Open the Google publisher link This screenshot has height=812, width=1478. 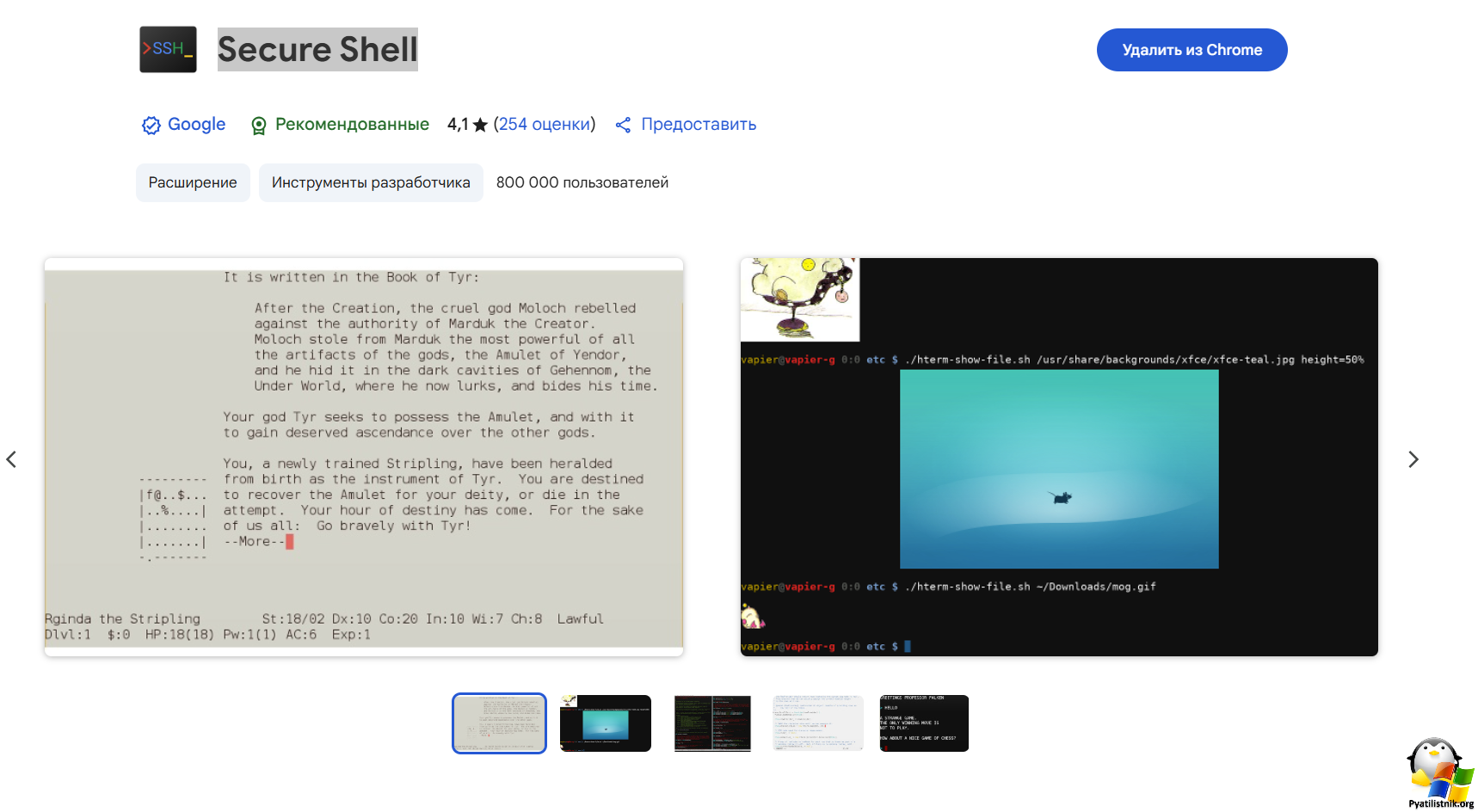coord(196,124)
